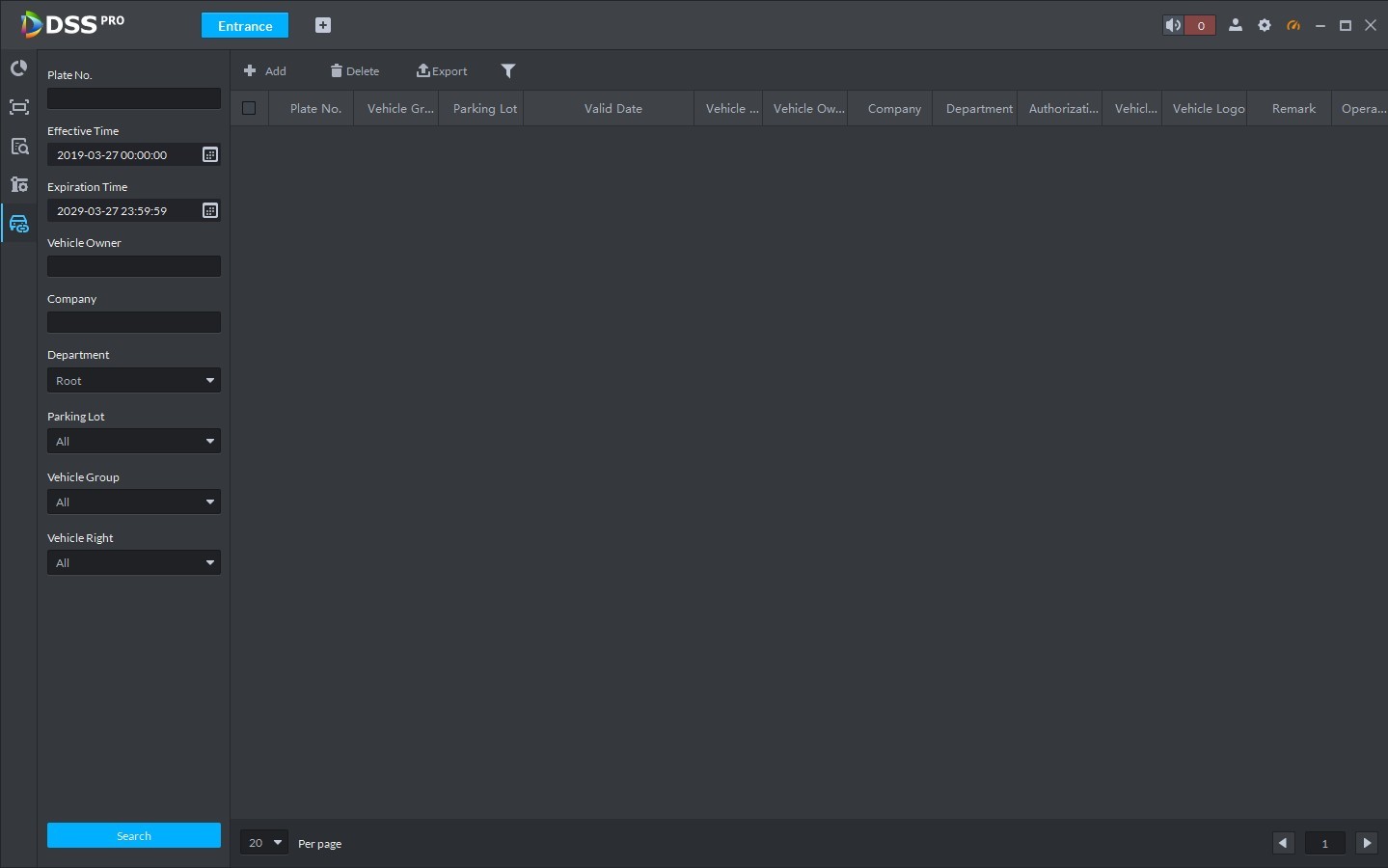Open the first sidebar pie-chart overview icon

coord(18,68)
